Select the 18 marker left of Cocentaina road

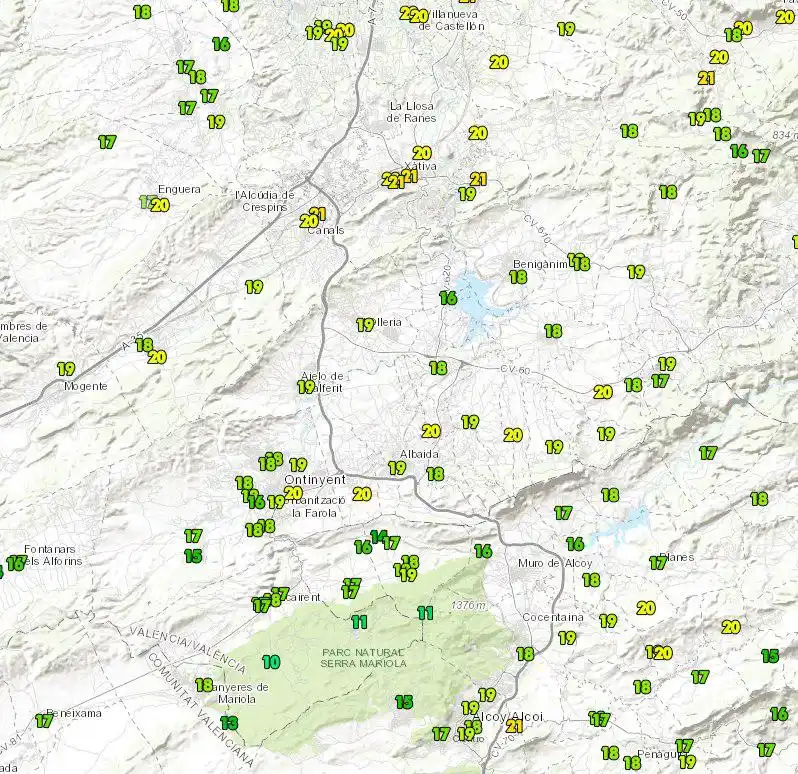[525, 654]
